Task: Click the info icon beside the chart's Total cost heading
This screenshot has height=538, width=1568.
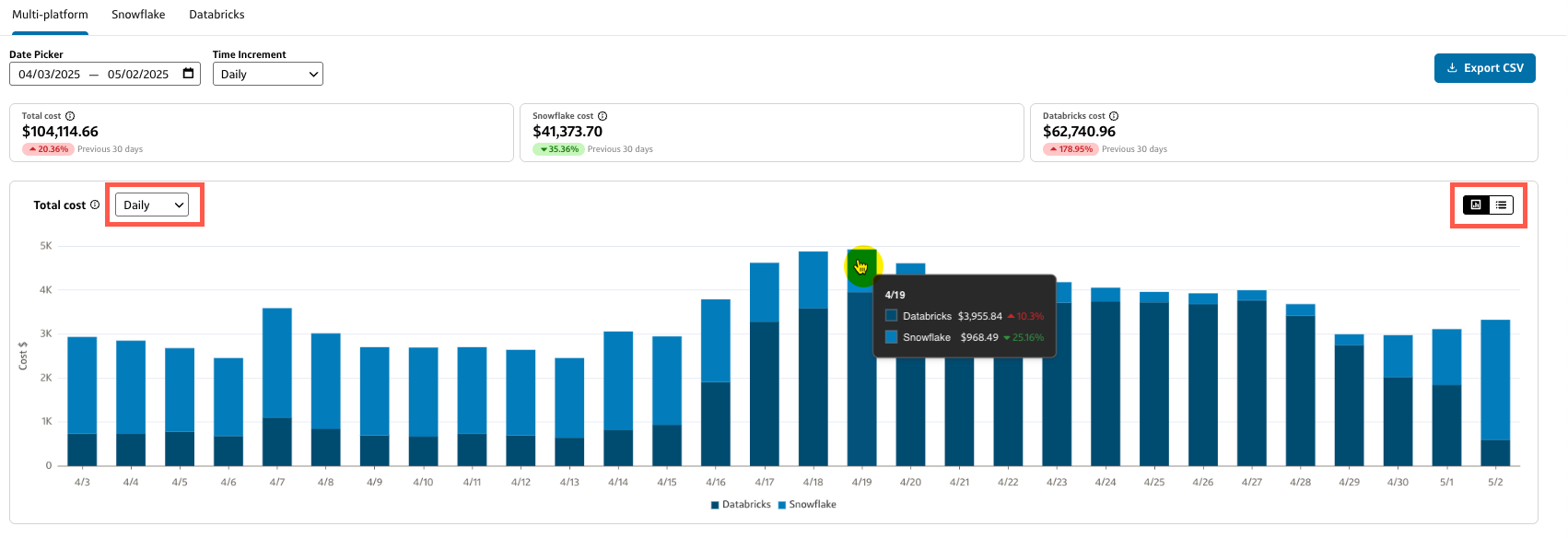Action: (x=95, y=205)
